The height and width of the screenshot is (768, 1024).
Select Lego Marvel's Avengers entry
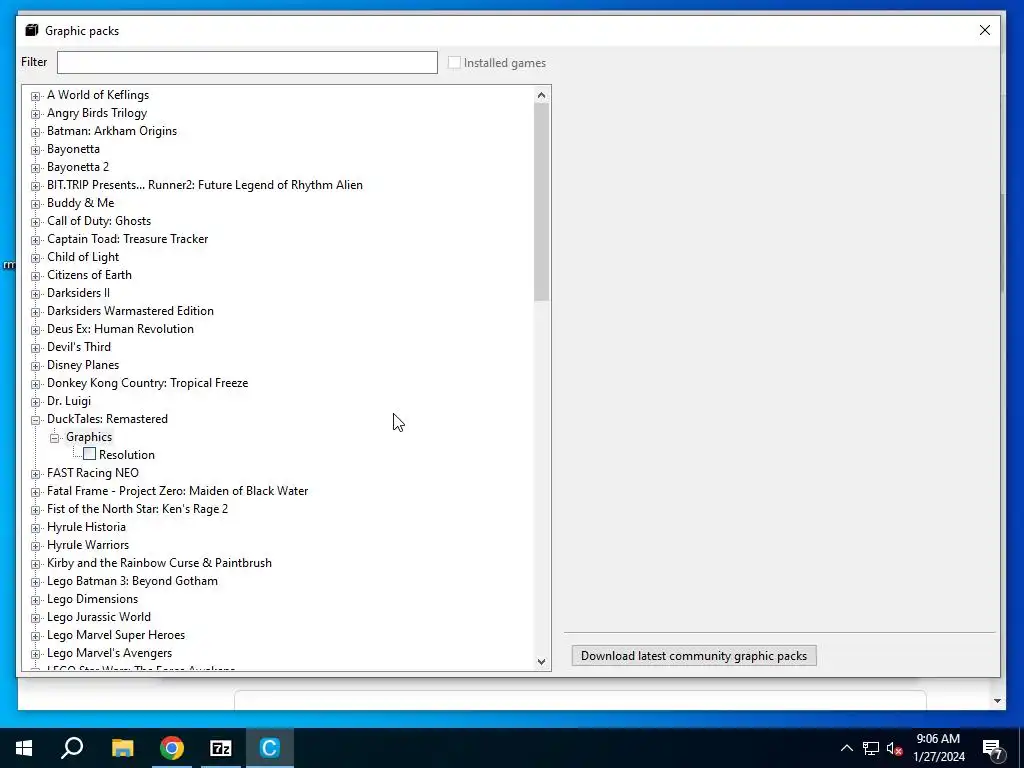click(x=109, y=653)
